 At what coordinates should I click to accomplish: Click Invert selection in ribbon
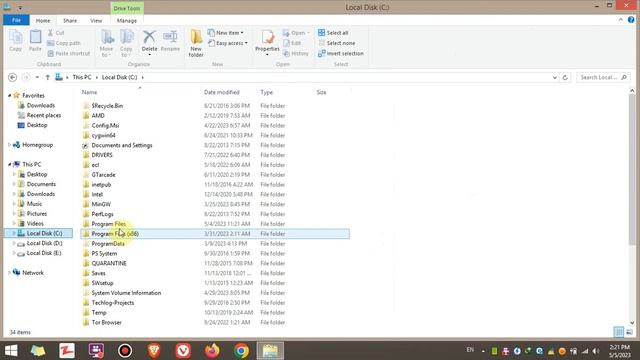(x=341, y=53)
